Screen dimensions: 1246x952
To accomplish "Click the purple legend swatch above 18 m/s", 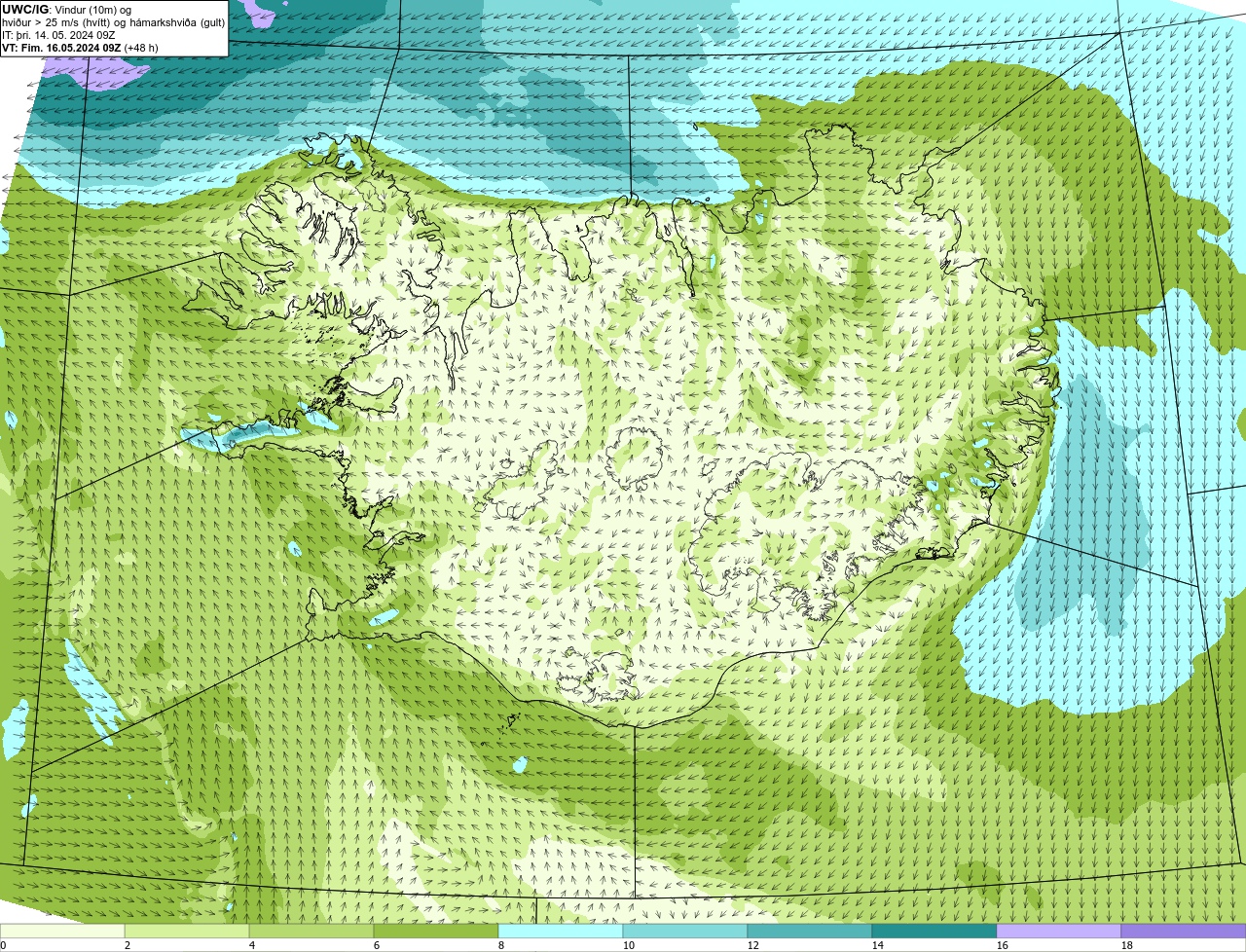I will click(x=1184, y=932).
